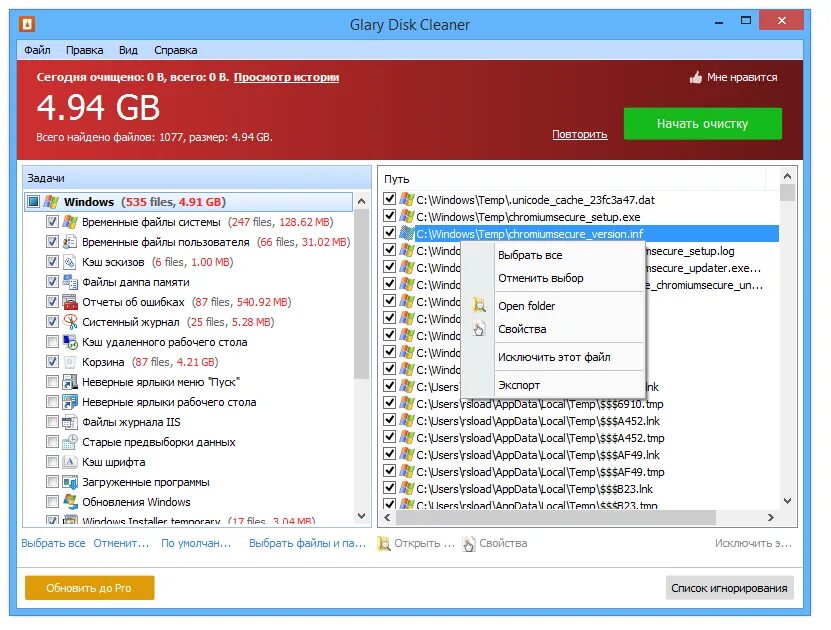Enable 'Обновления Windows' checkbox
Screen dimensions: 831x630
pyautogui.click(x=52, y=502)
